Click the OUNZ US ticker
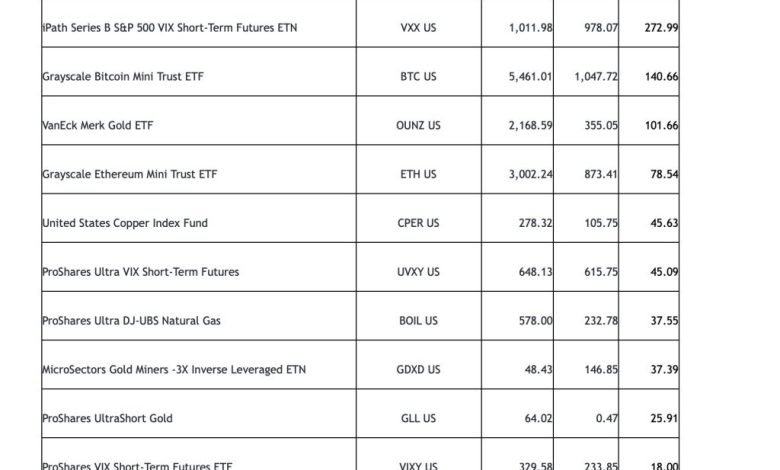The height and width of the screenshot is (470, 780). coord(417,125)
